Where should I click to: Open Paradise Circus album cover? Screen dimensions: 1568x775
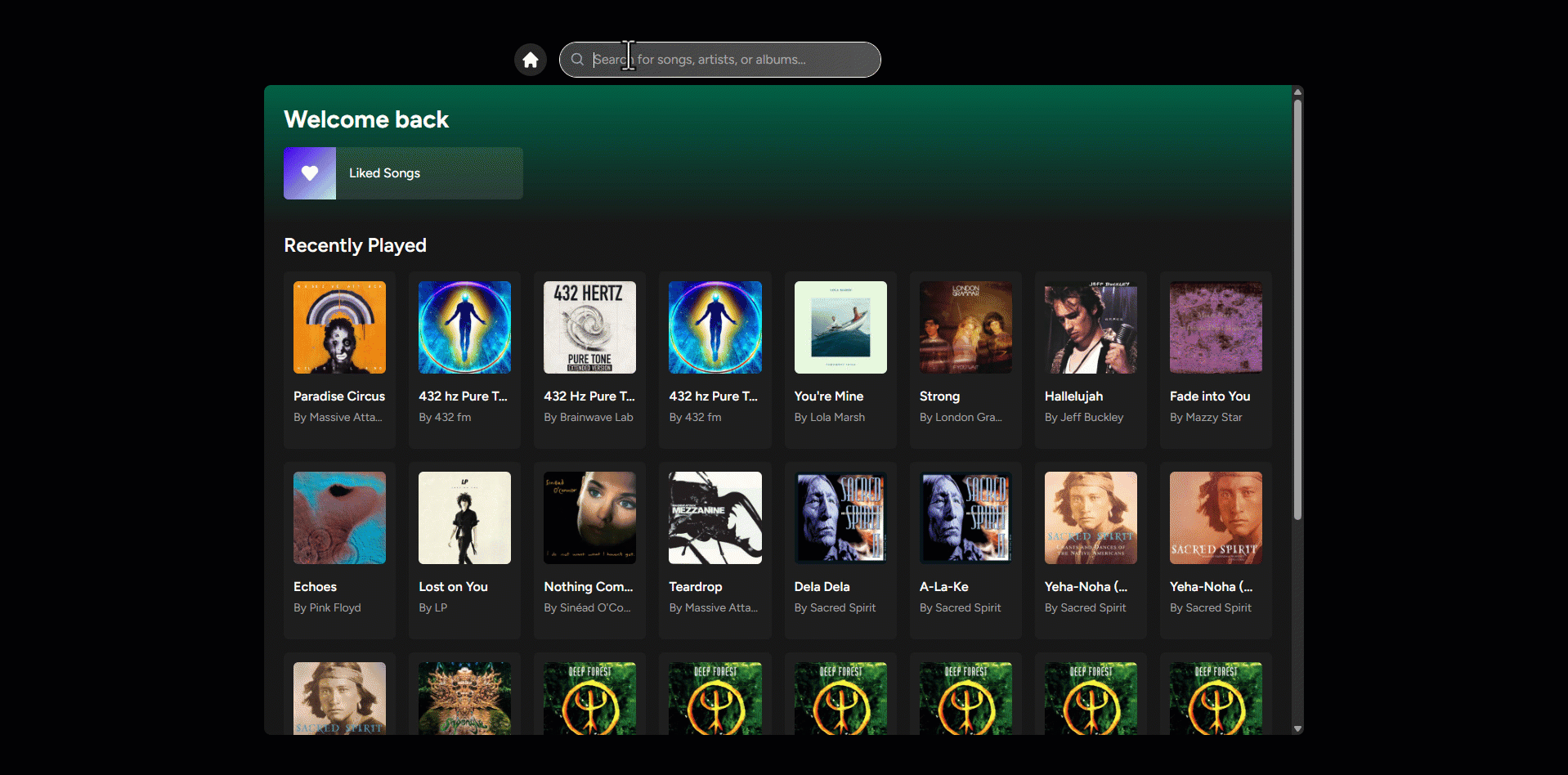[x=339, y=327]
